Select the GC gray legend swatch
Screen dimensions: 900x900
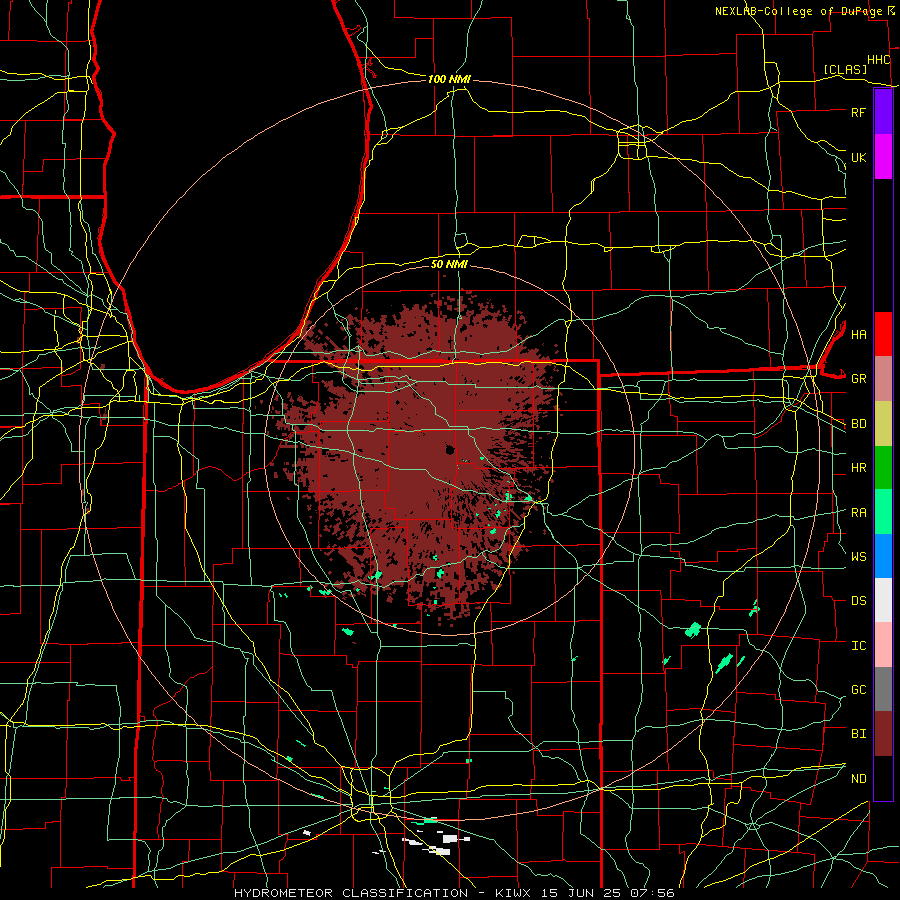[883, 689]
